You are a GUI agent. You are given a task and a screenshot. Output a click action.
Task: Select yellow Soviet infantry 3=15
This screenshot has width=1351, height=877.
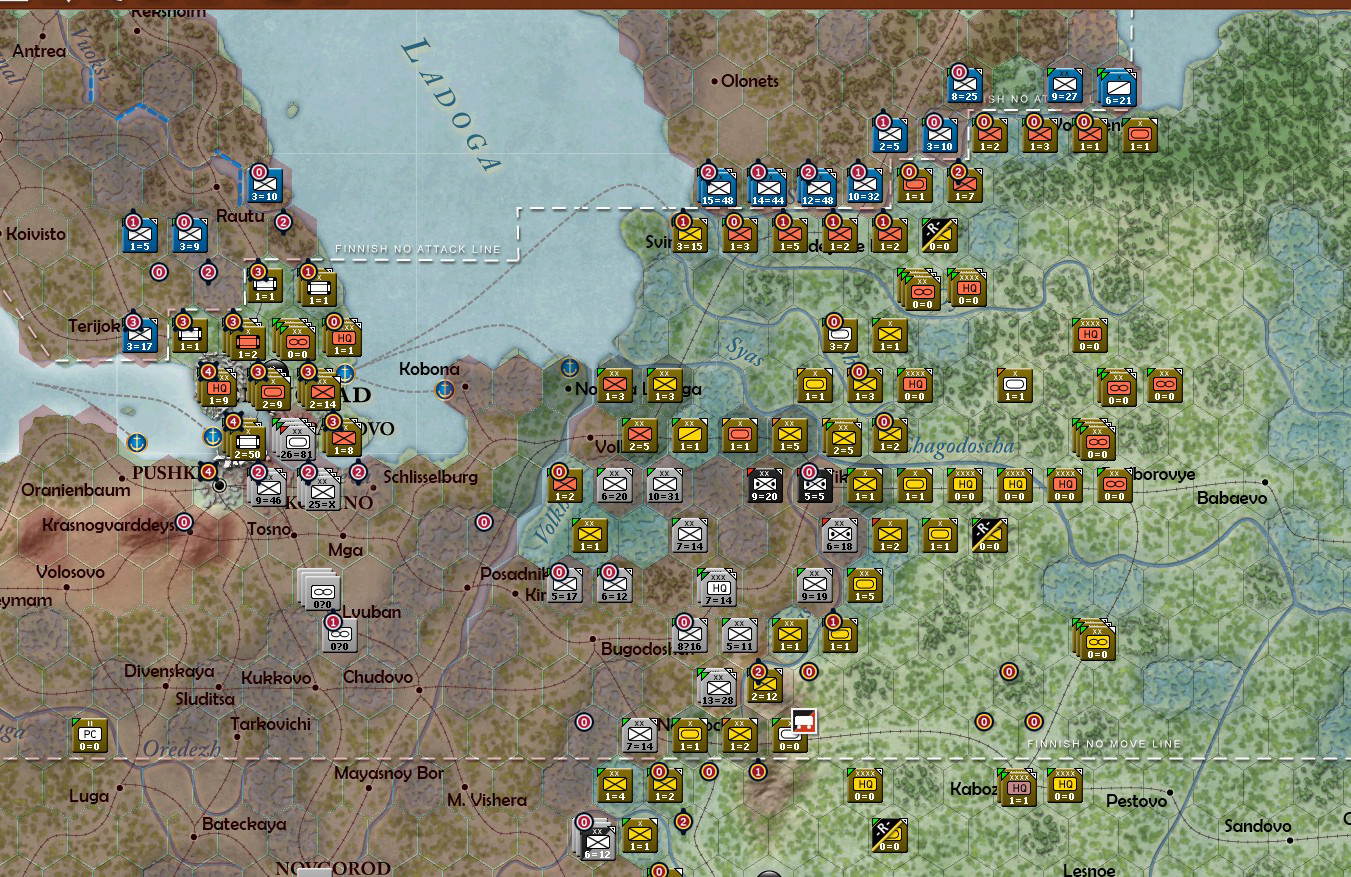(x=691, y=234)
